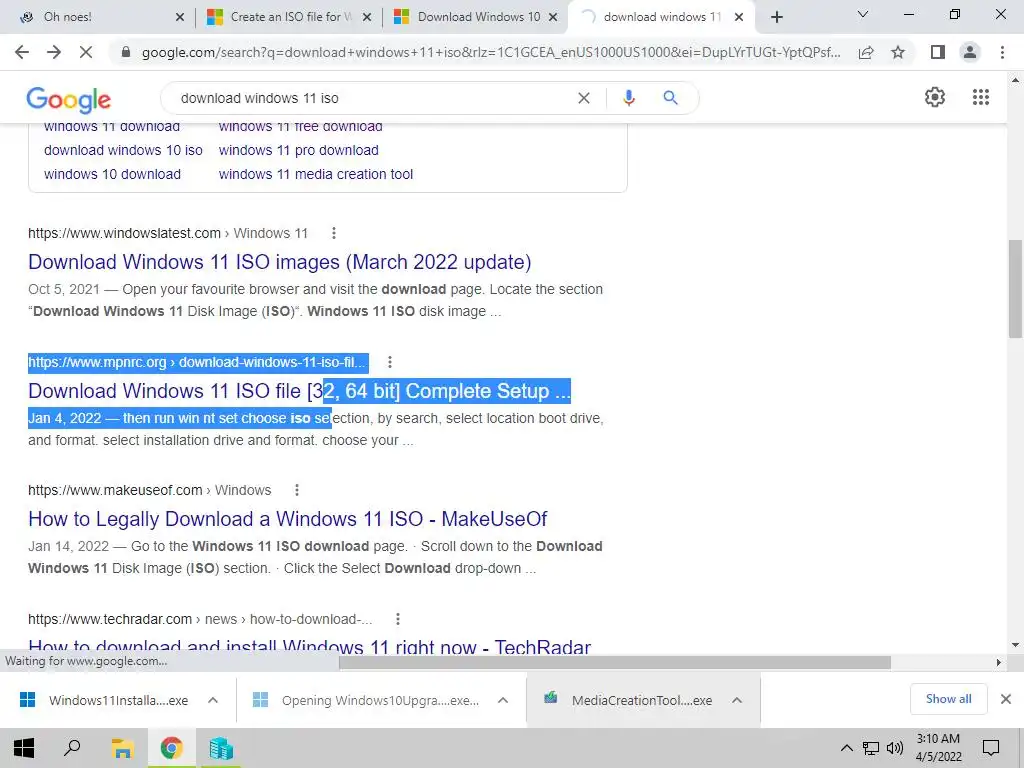Close the Create an ISO file tab

367,17
